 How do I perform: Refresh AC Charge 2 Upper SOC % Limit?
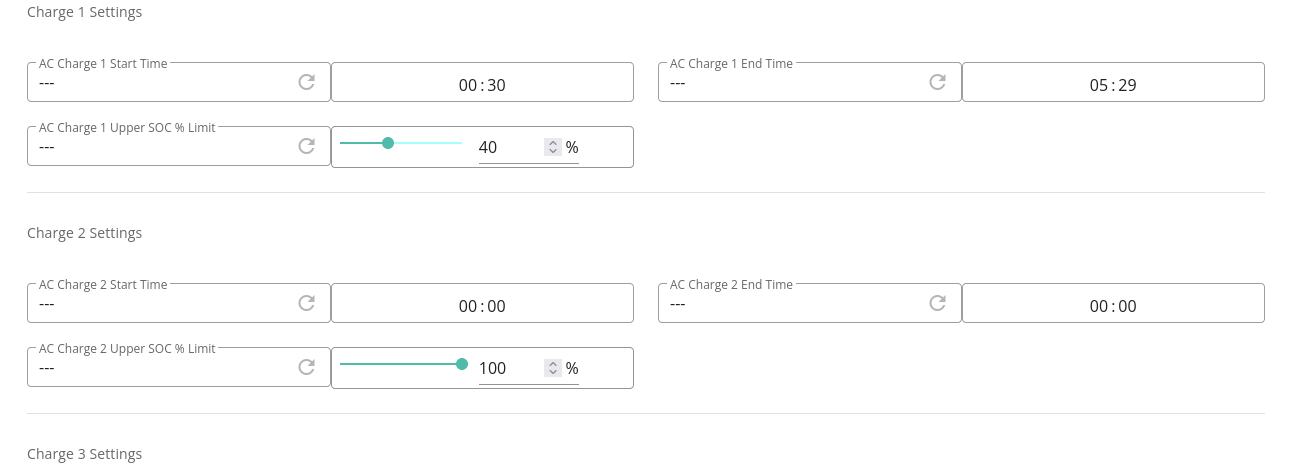pyautogui.click(x=307, y=367)
